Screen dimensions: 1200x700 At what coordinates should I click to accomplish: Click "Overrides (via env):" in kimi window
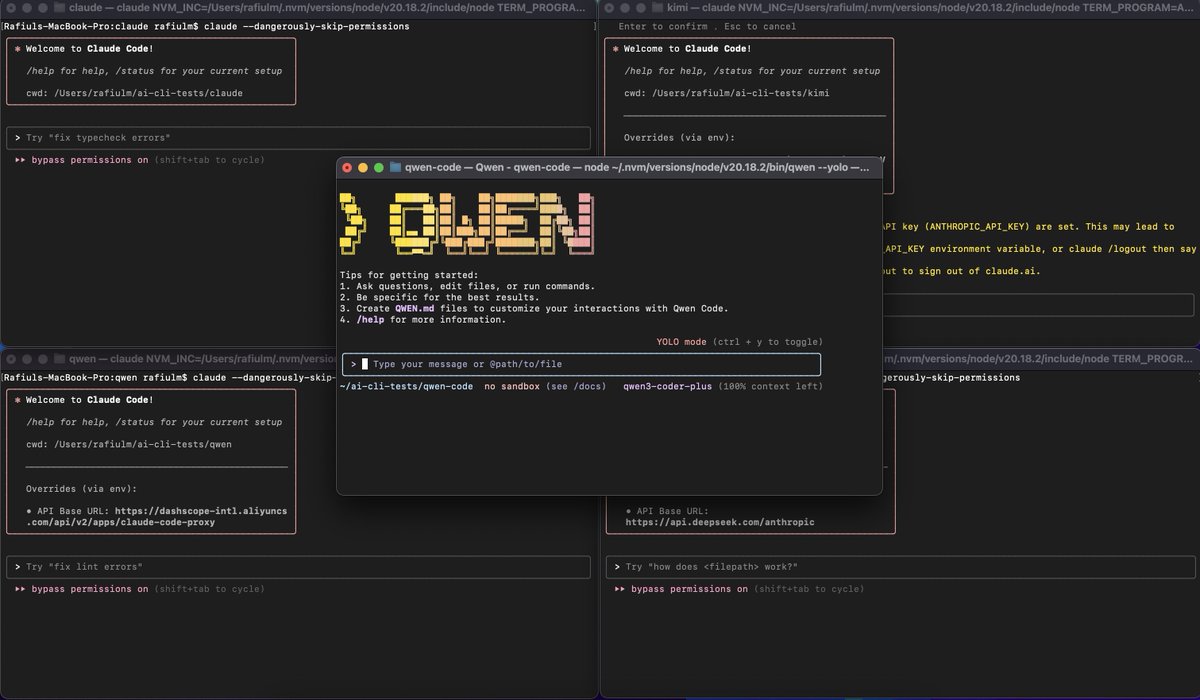pyautogui.click(x=679, y=137)
